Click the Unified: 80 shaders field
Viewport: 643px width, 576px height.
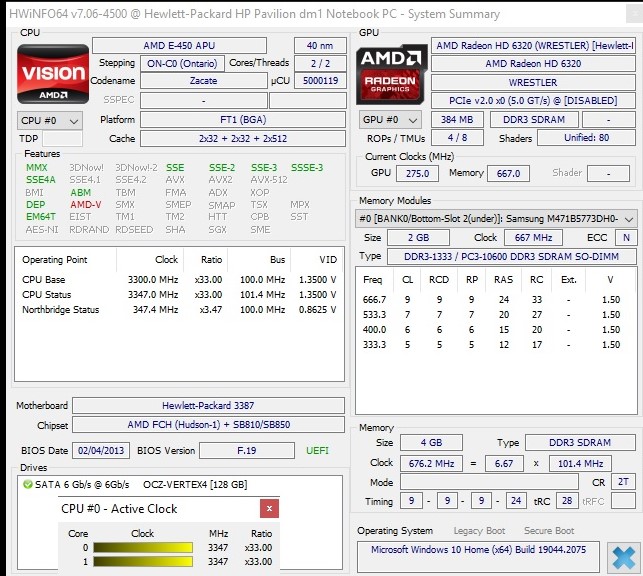[586, 138]
